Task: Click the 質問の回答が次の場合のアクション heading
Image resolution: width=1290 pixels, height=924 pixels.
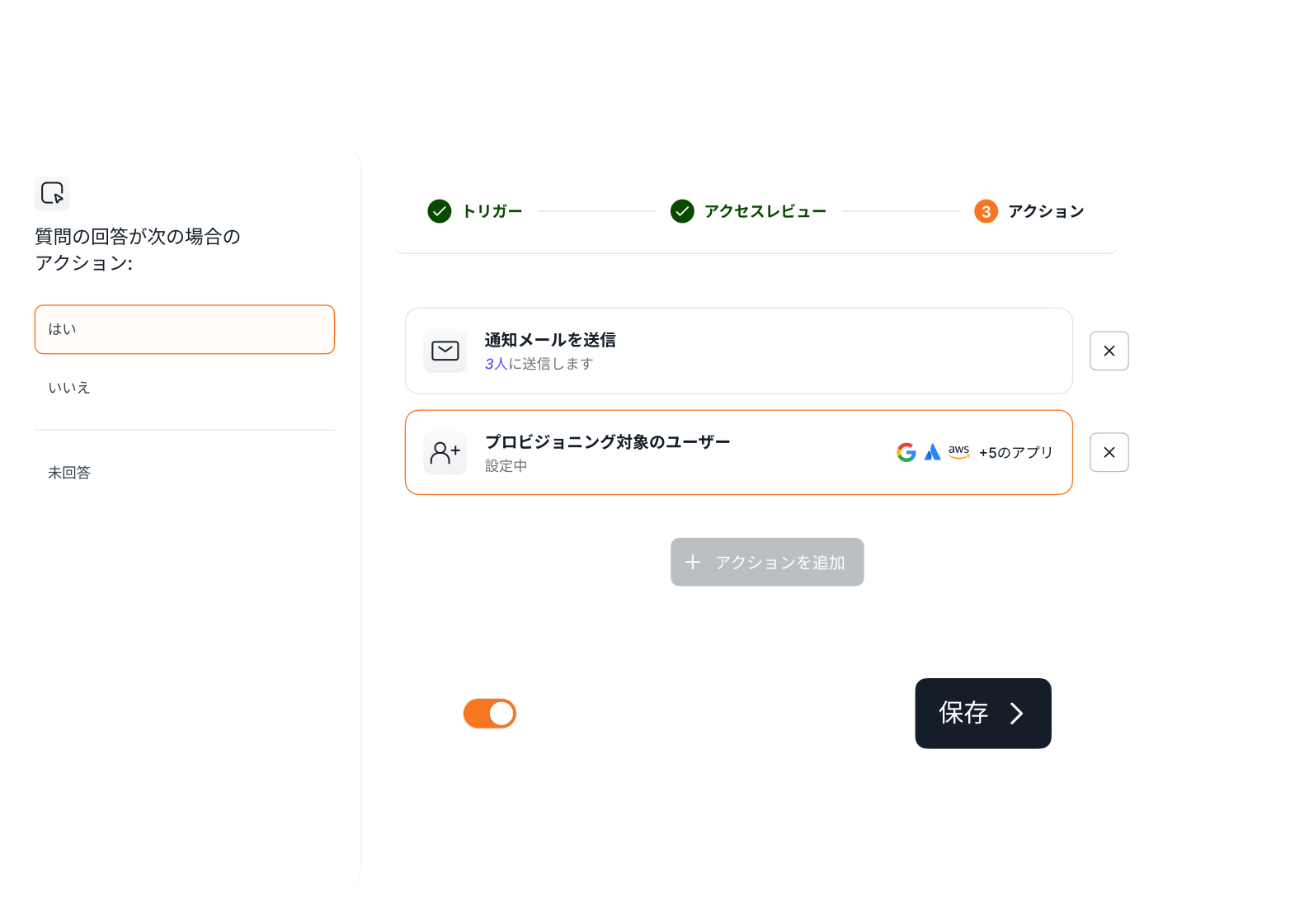Action: coord(138,250)
